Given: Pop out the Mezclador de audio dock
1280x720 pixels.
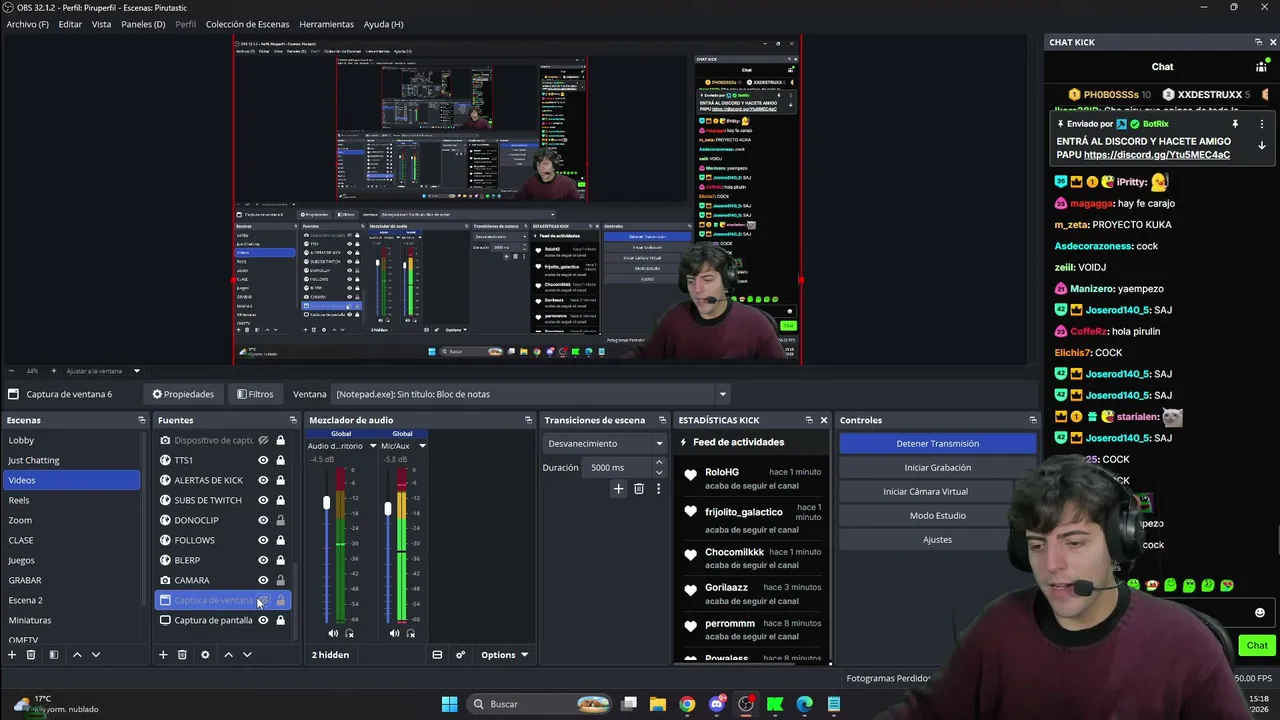Looking at the screenshot, I should [x=528, y=420].
